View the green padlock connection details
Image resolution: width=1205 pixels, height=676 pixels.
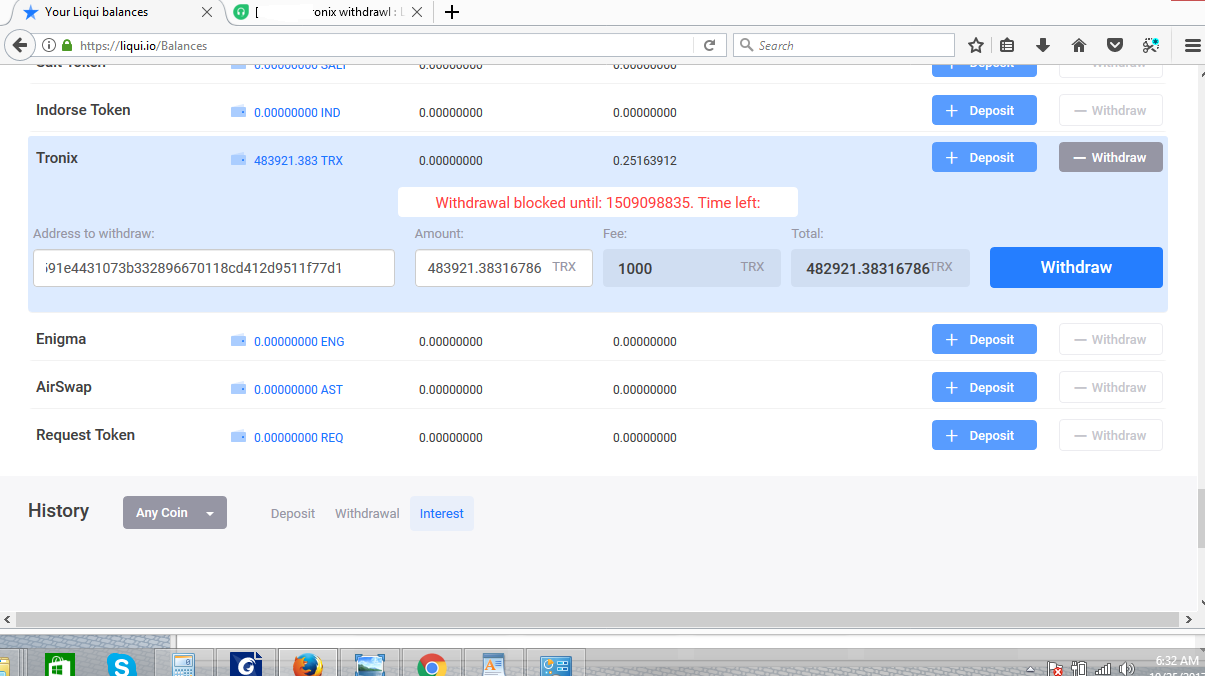(x=67, y=46)
